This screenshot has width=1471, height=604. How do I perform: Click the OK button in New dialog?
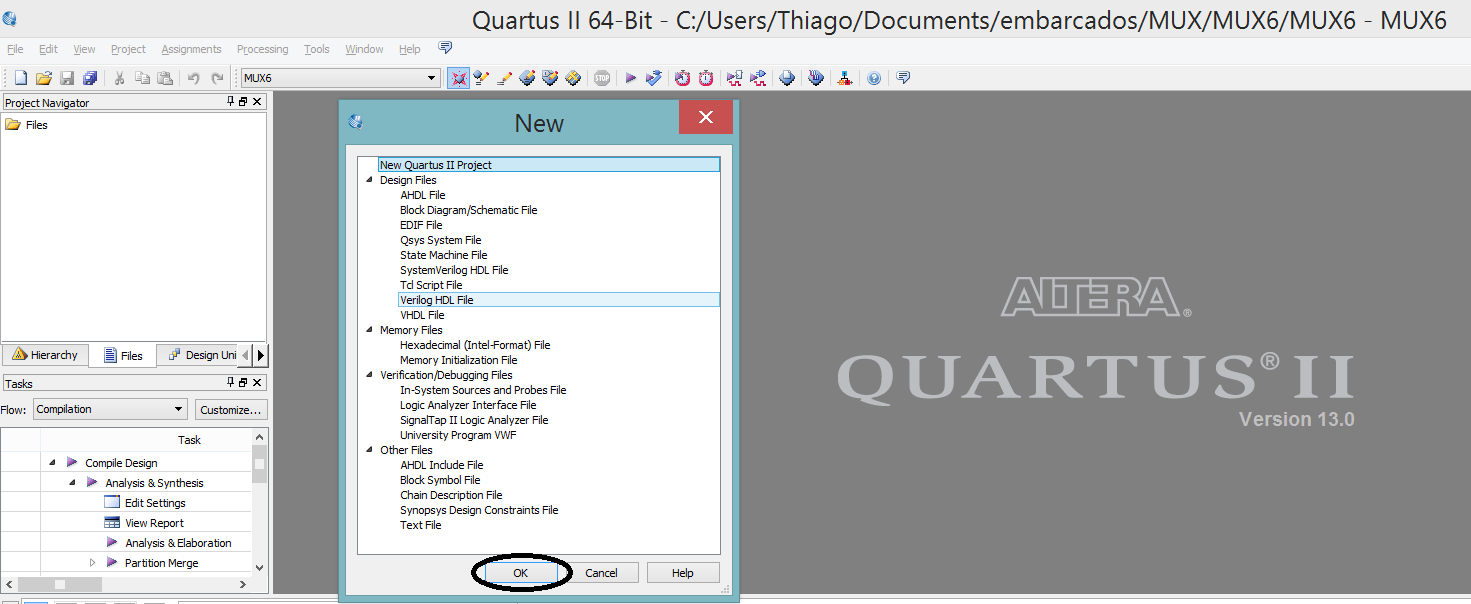(520, 573)
